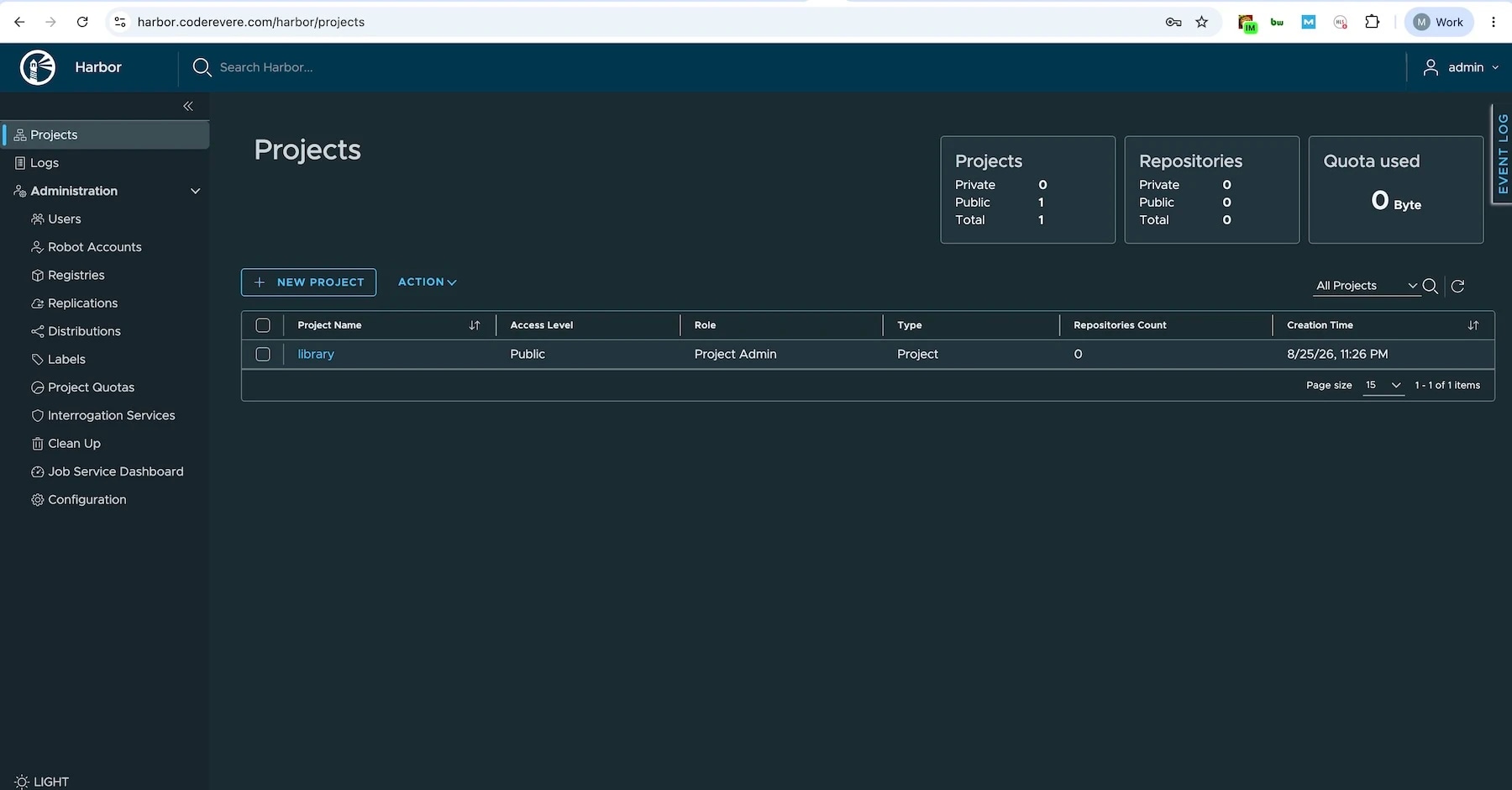Check the library project row checkbox
This screenshot has width=1512, height=790.
pyautogui.click(x=263, y=355)
